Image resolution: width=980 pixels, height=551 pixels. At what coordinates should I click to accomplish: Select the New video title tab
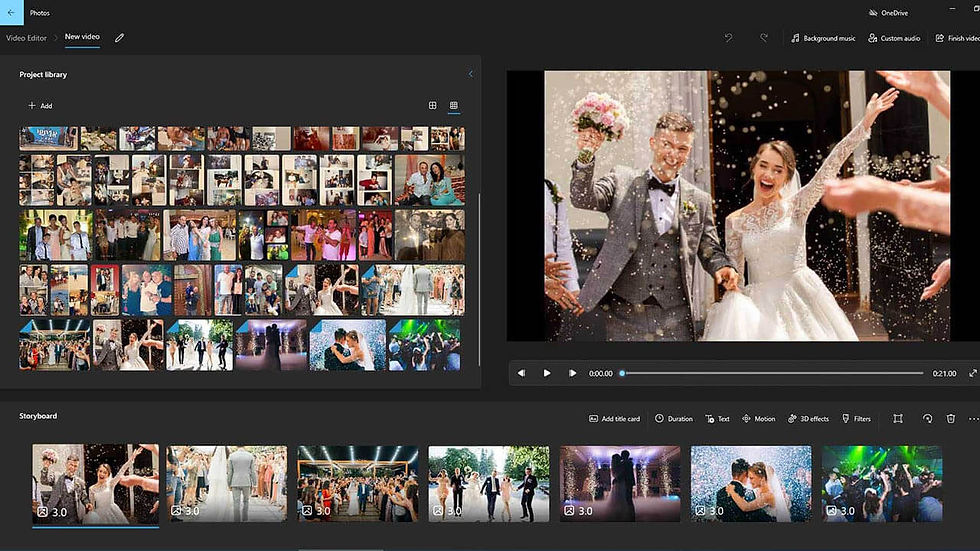[82, 37]
